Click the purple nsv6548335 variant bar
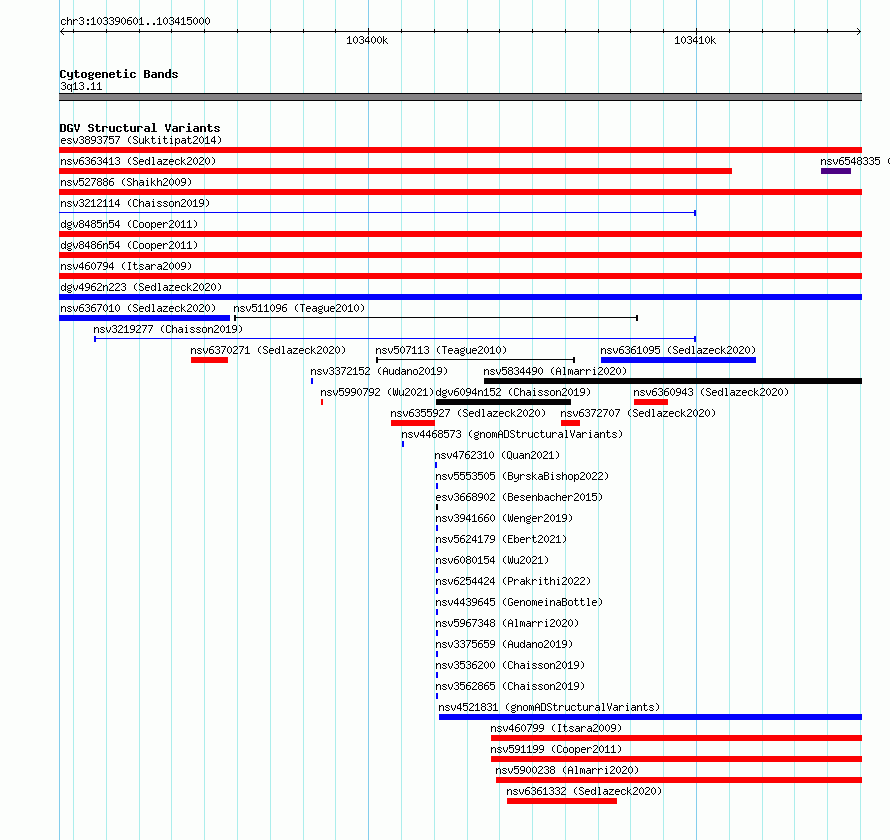890x840 pixels. 836,171
